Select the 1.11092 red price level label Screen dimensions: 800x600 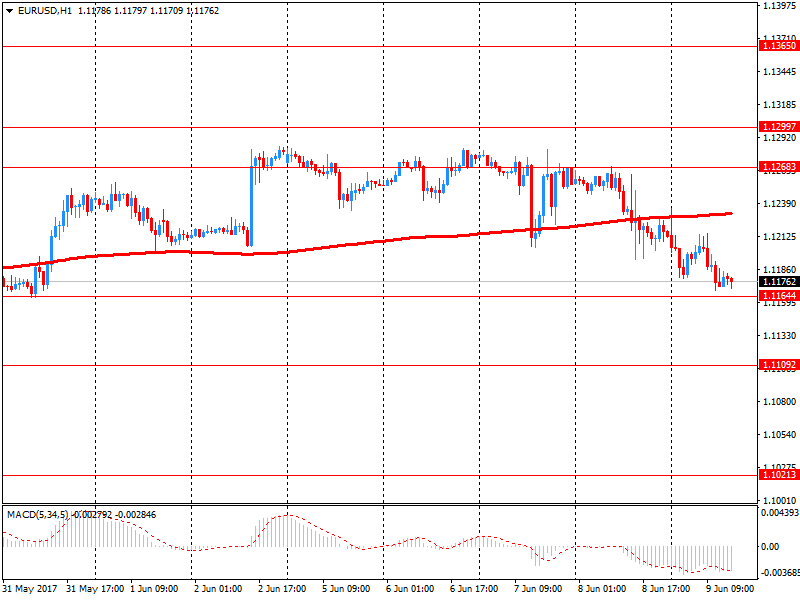point(779,365)
